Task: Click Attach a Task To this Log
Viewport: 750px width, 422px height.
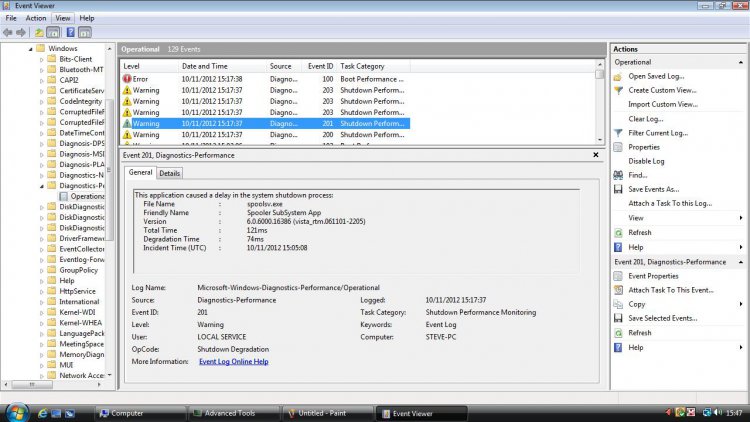Action: pos(670,203)
